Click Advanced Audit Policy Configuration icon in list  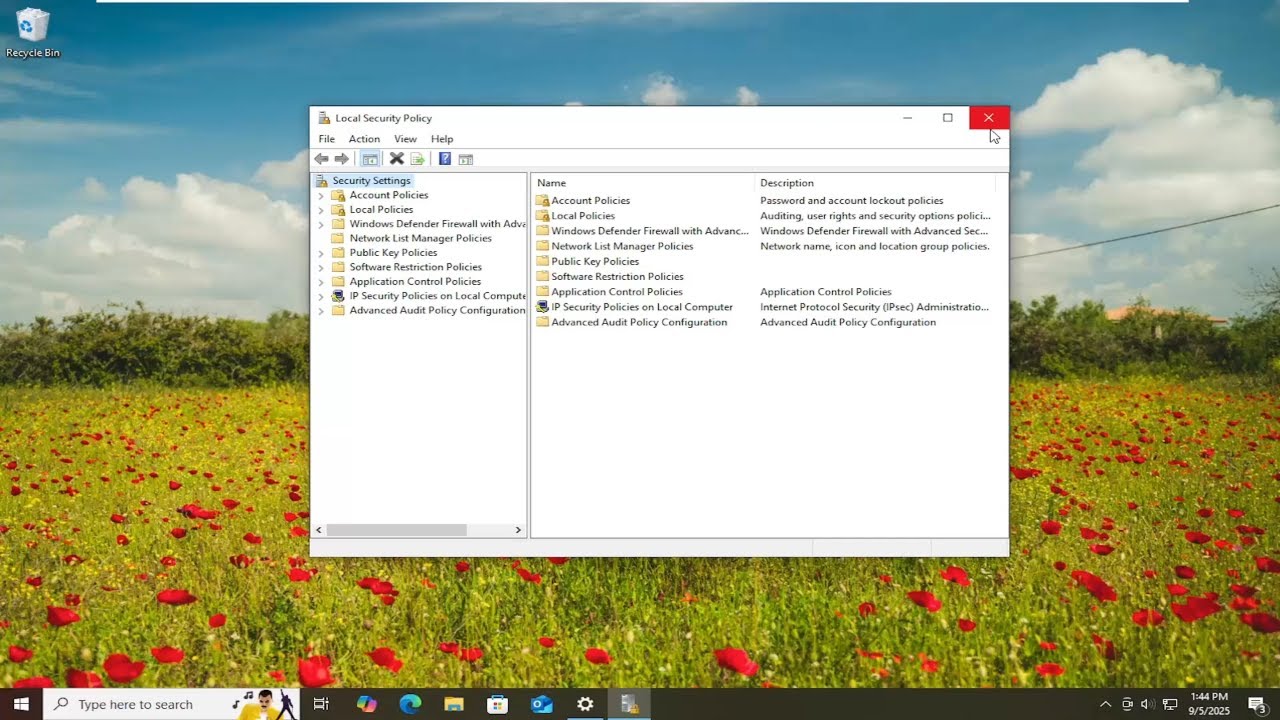coord(542,322)
